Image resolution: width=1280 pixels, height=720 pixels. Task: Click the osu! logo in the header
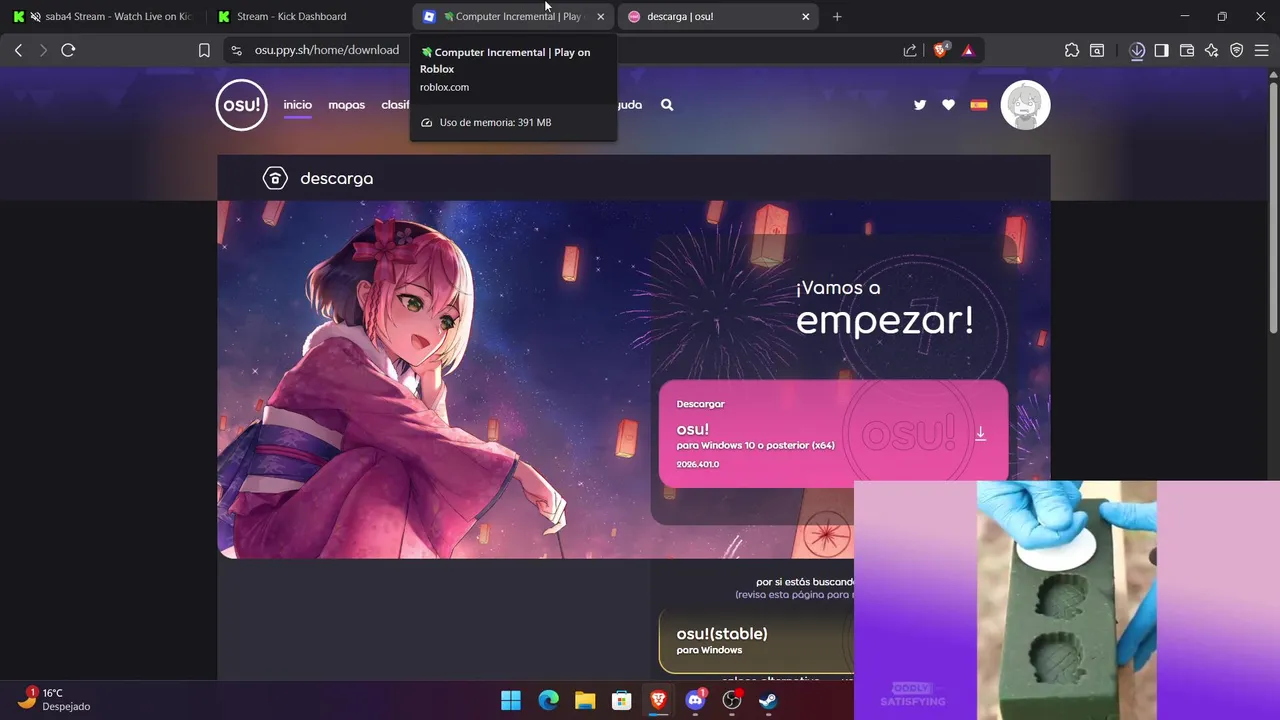[241, 105]
